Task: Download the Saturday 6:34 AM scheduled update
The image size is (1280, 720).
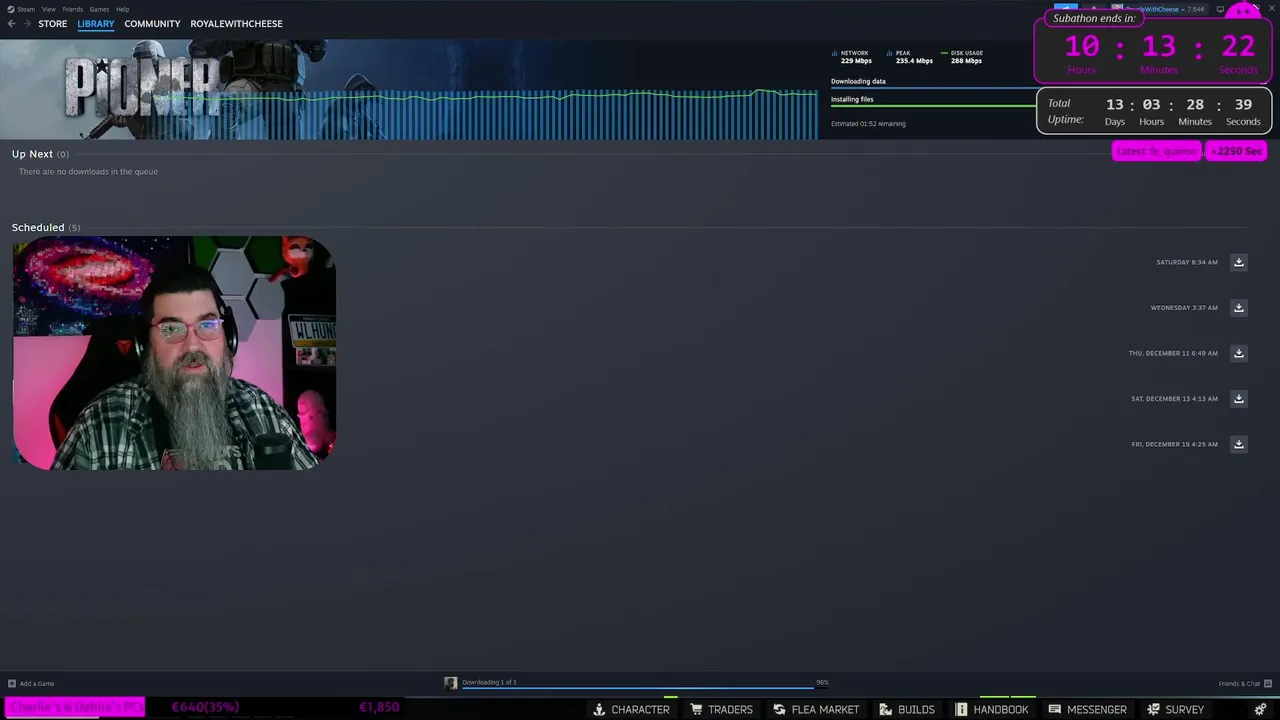Action: 1238,262
